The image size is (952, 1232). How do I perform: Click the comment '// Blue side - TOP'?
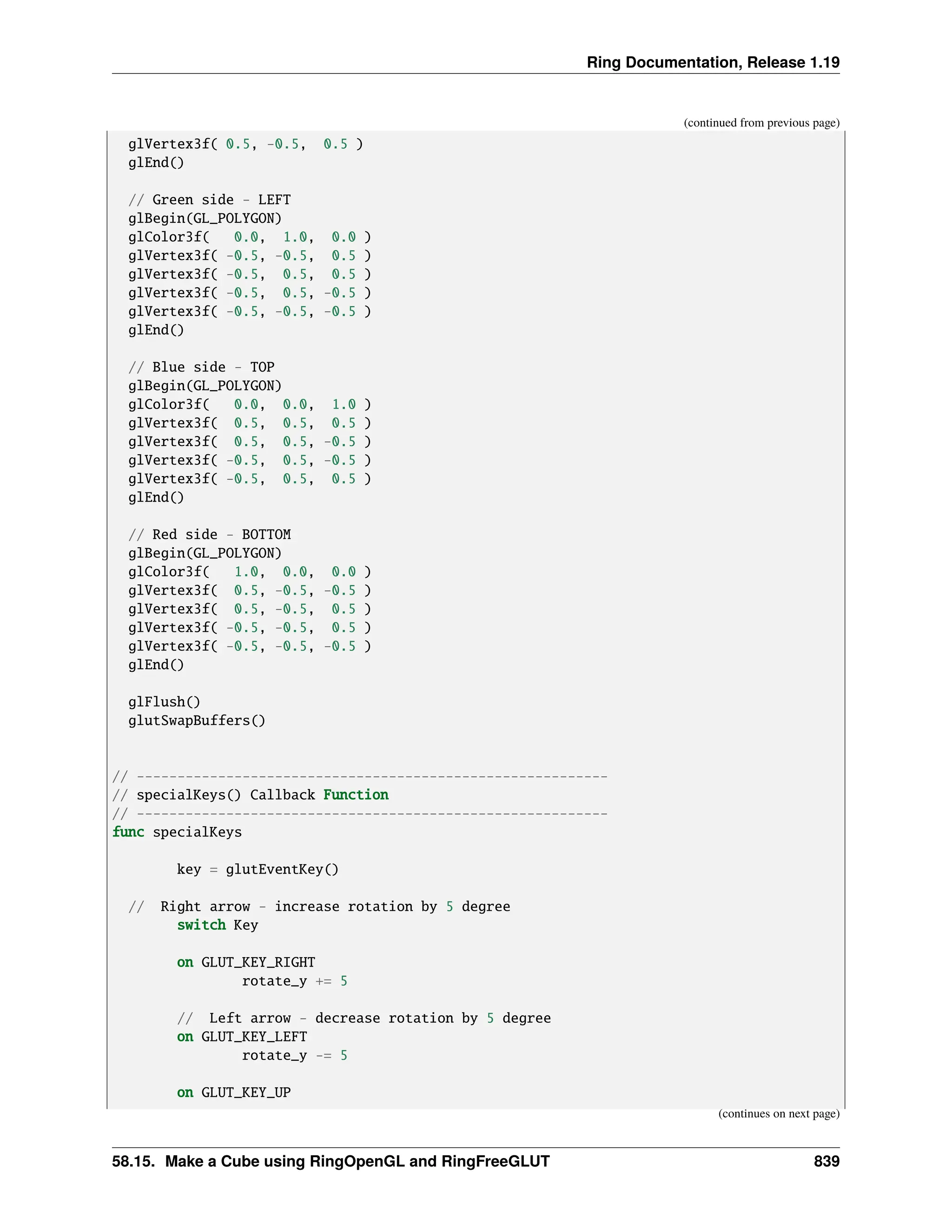pyautogui.click(x=201, y=367)
